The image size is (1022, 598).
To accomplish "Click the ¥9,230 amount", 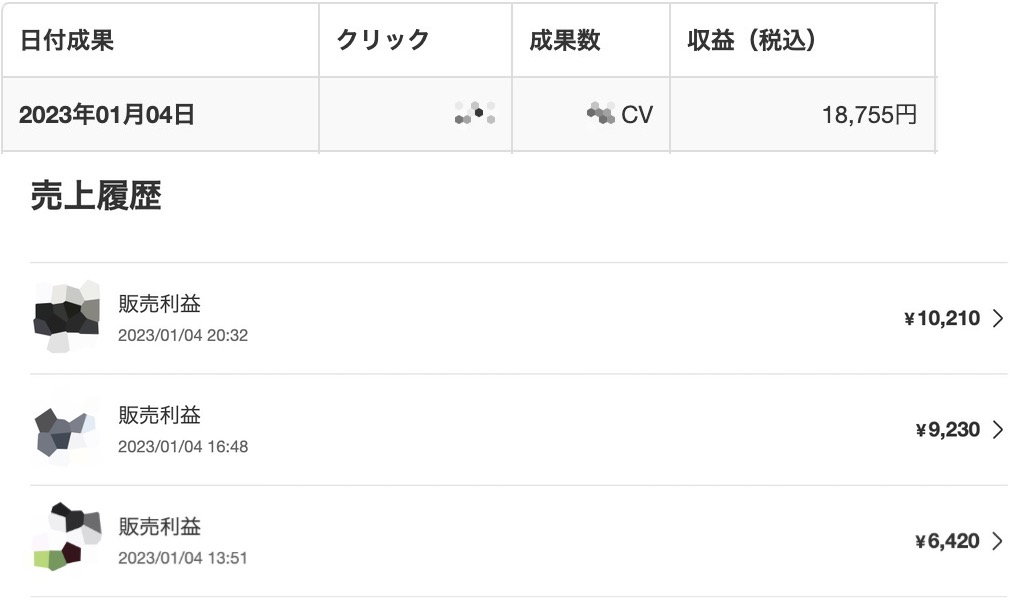I will (948, 430).
